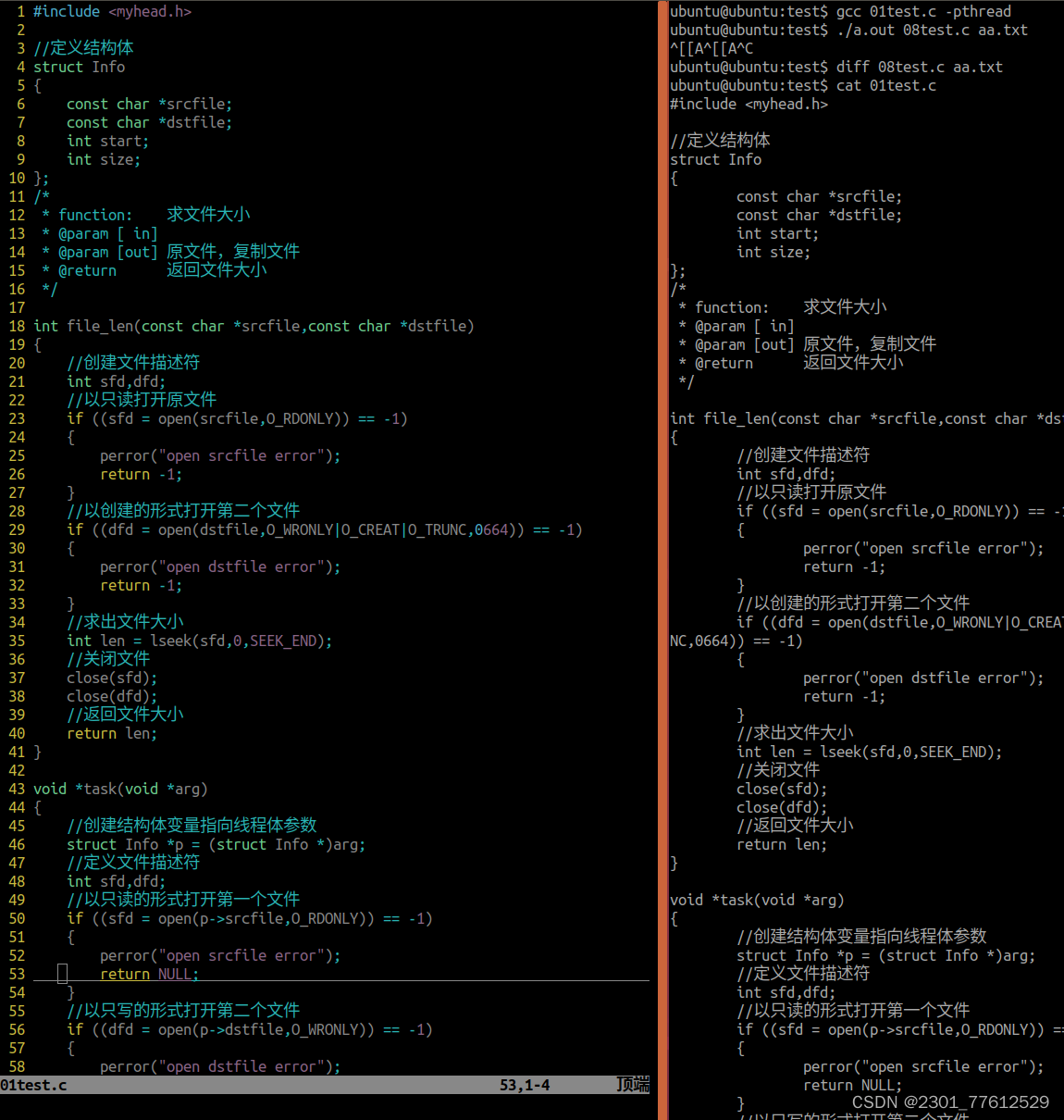1064x1120 pixels.
Task: Click the O_RDONLY flag on line 23
Action: (x=290, y=418)
